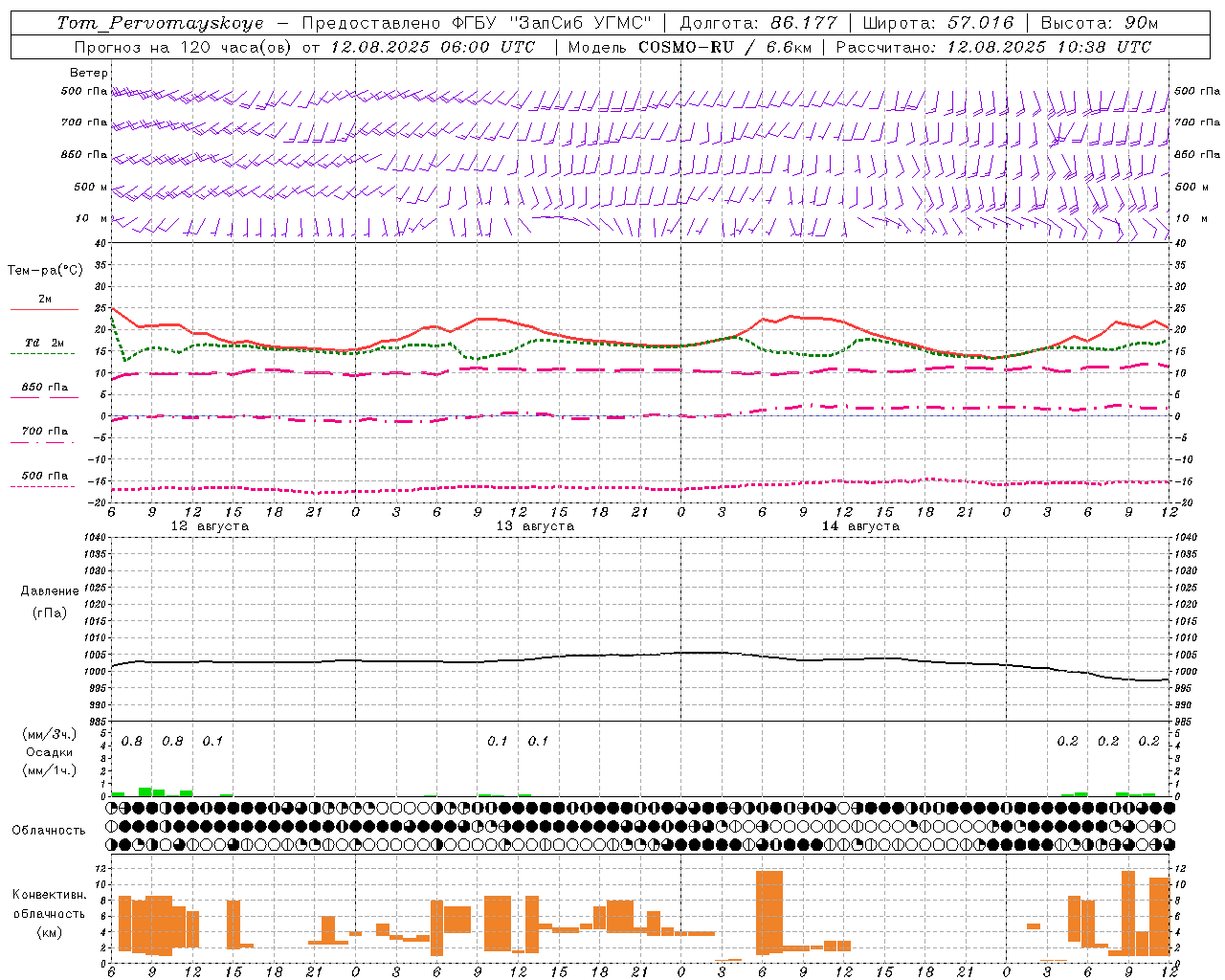Click the (мм/1ч.) precipitation unit label

point(50,771)
